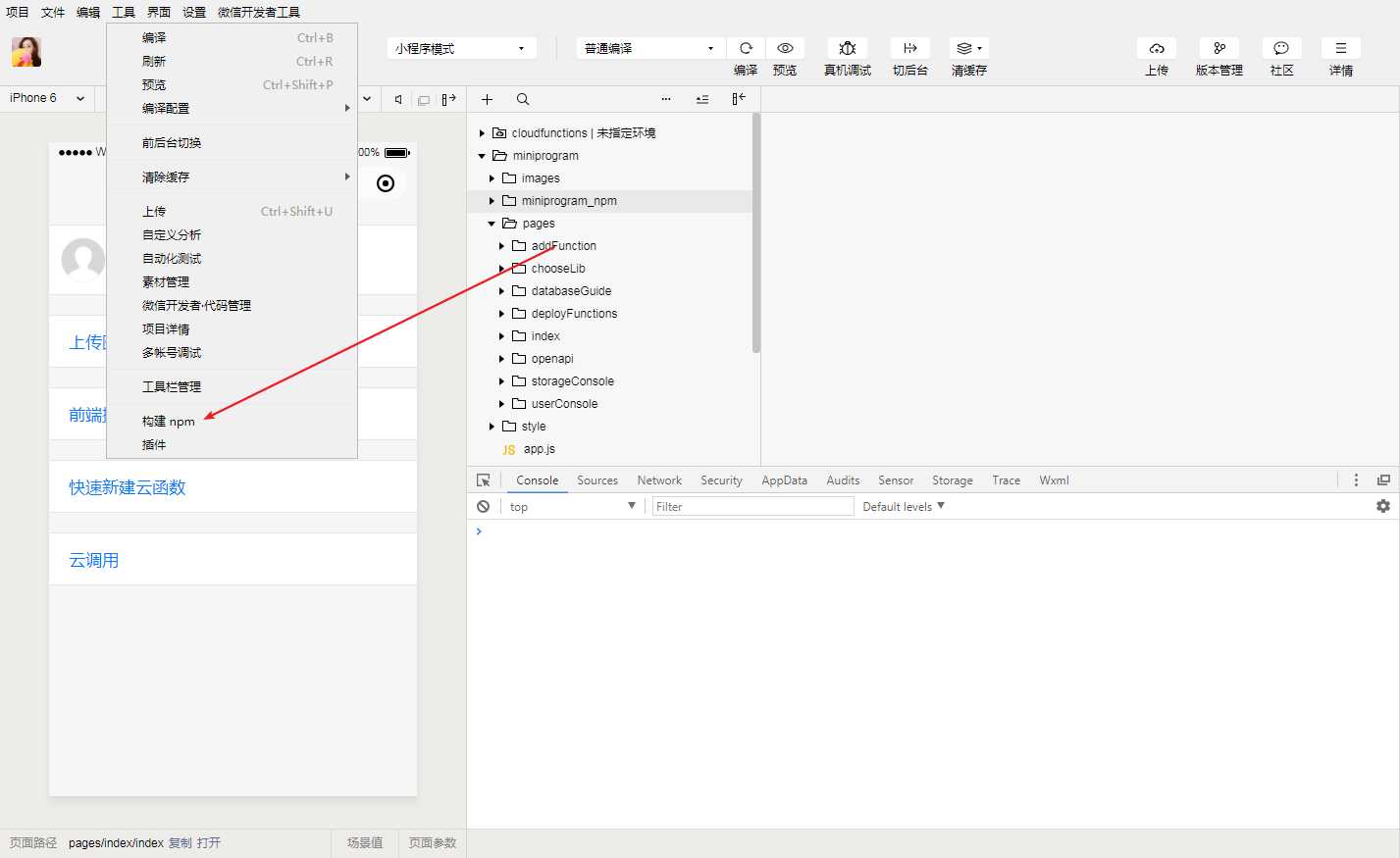Switch to the Network tab
The height and width of the screenshot is (858, 1400).
pyautogui.click(x=659, y=480)
